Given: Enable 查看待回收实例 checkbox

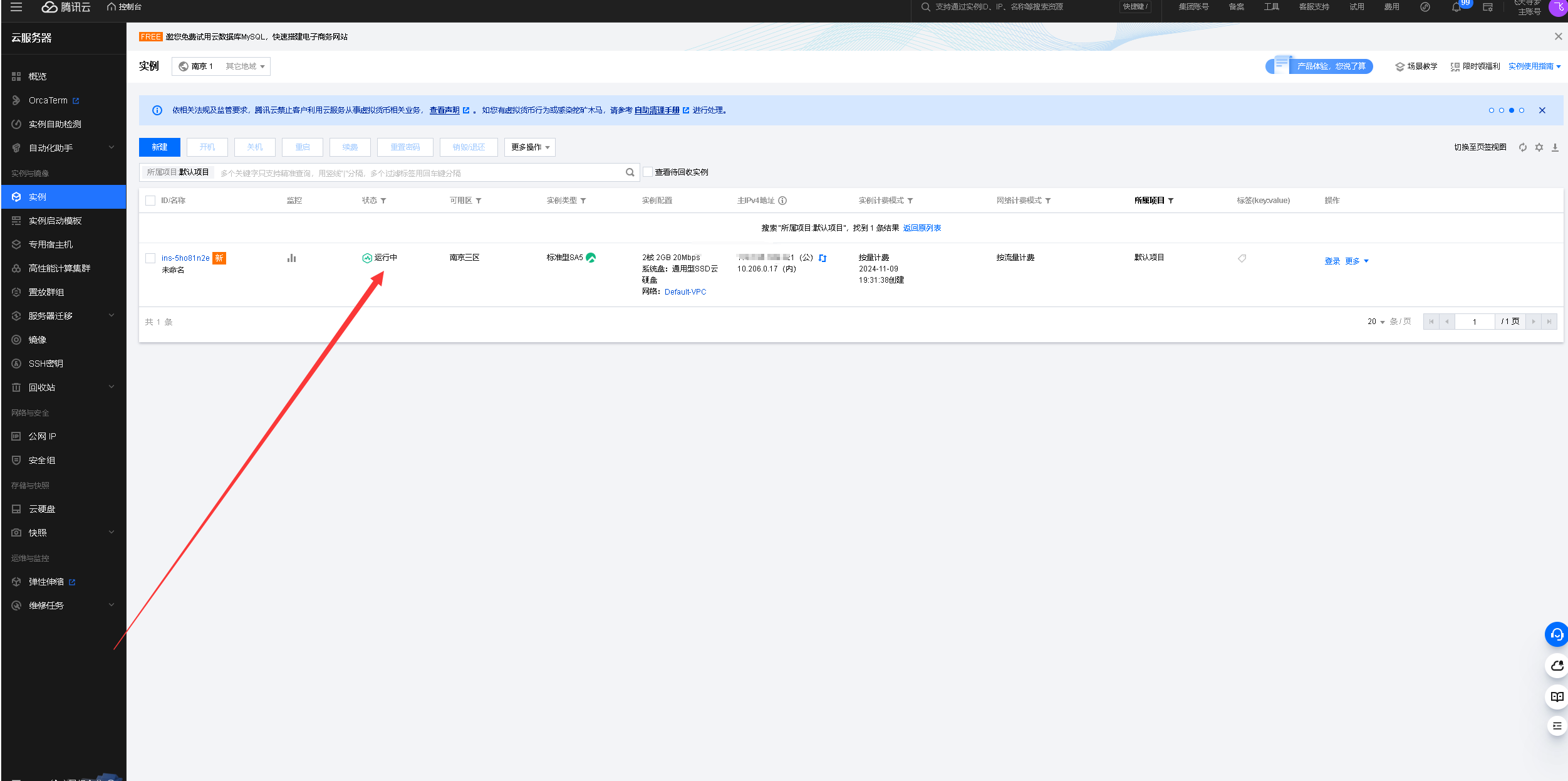Looking at the screenshot, I should point(648,172).
